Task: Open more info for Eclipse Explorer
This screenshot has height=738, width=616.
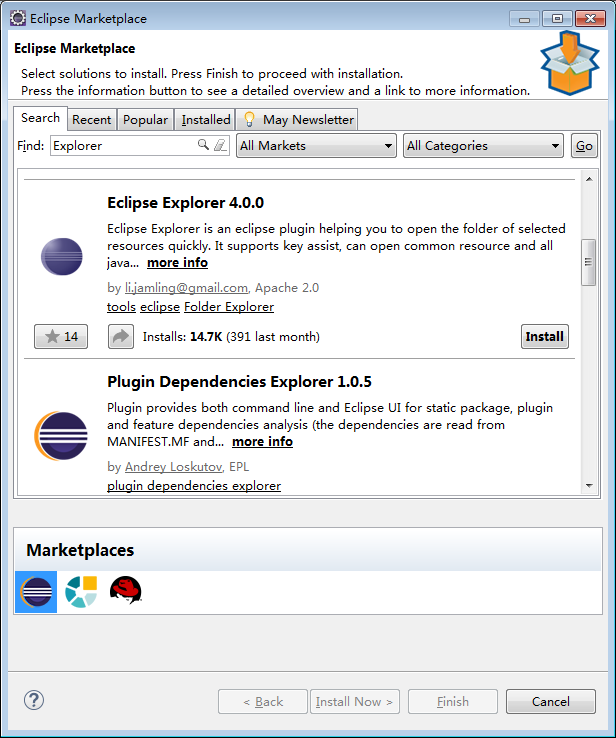Action: coord(177,263)
